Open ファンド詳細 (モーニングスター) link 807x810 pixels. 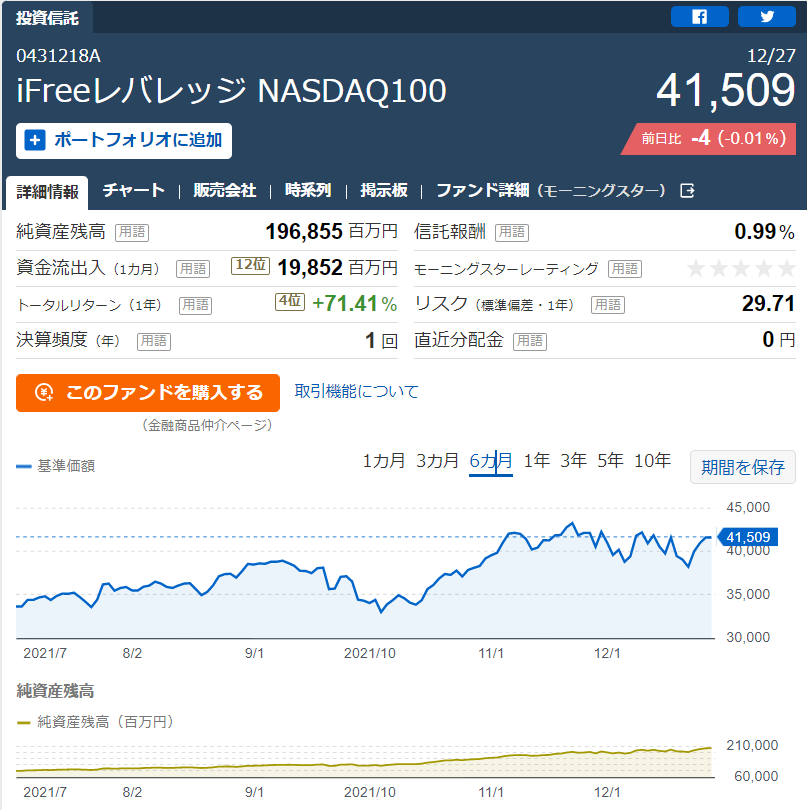point(551,190)
